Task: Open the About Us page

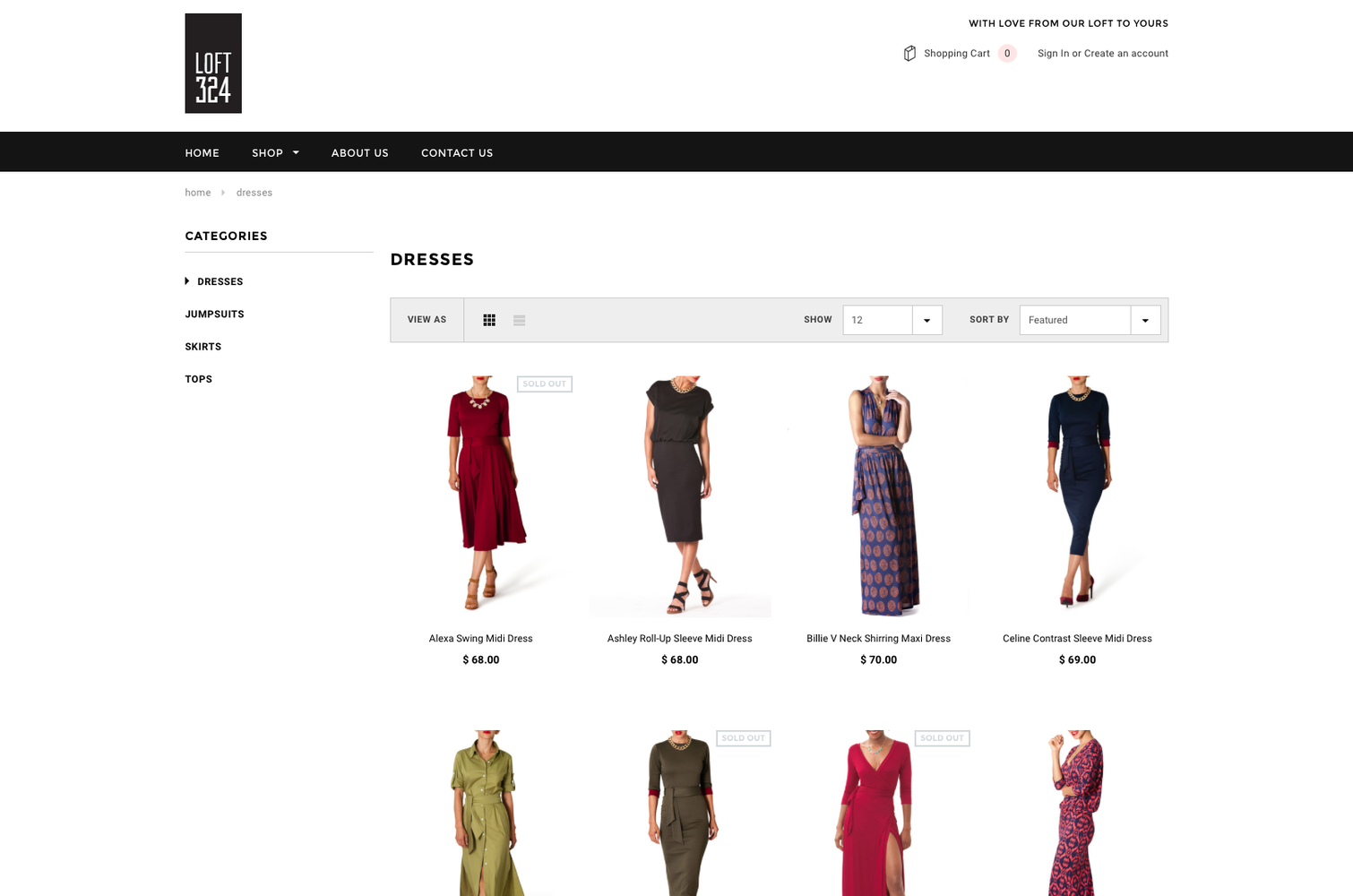Action: point(360,153)
